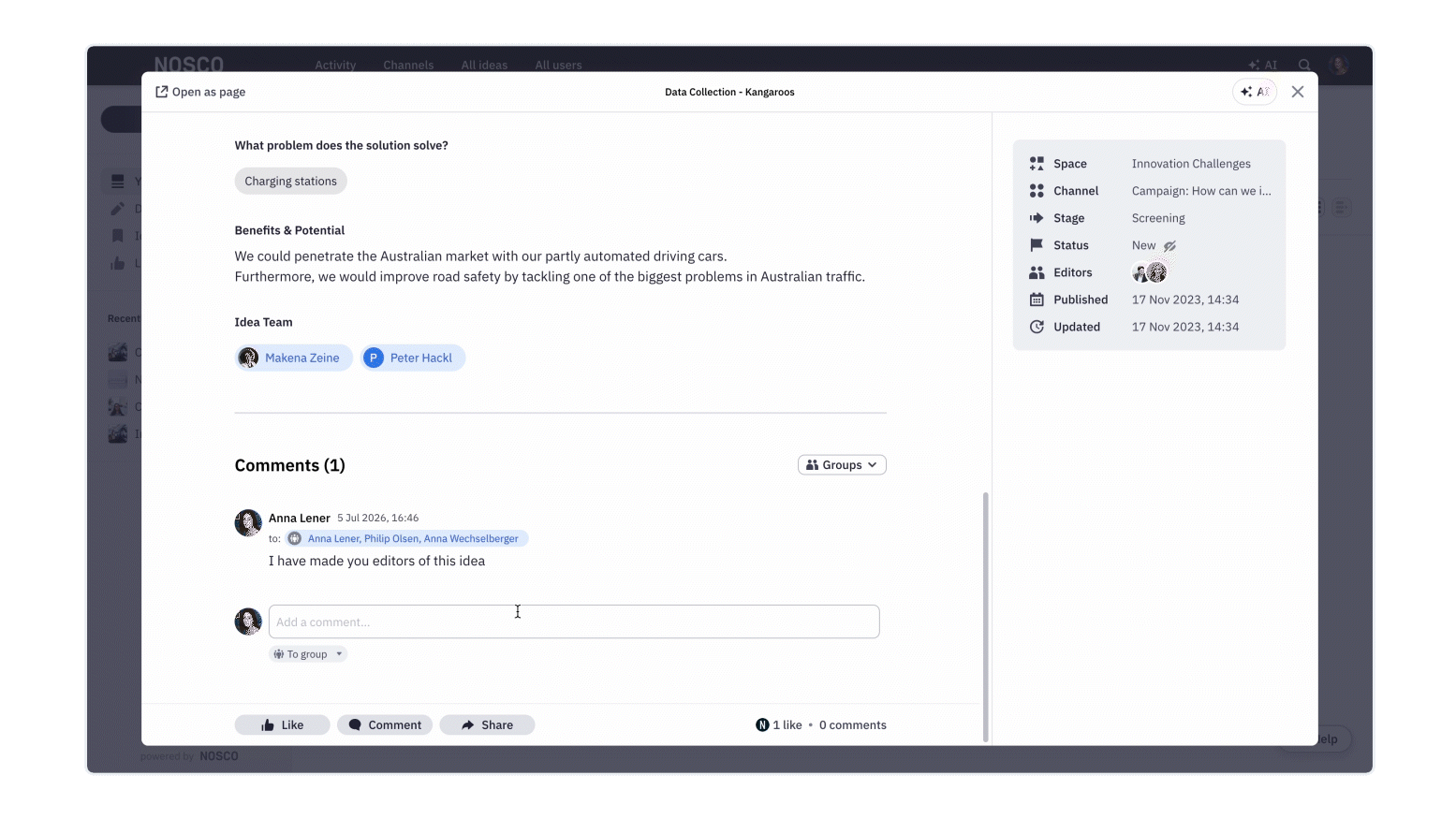Click the Editors people icon
The height and width of the screenshot is (819, 1456).
[x=1037, y=272]
